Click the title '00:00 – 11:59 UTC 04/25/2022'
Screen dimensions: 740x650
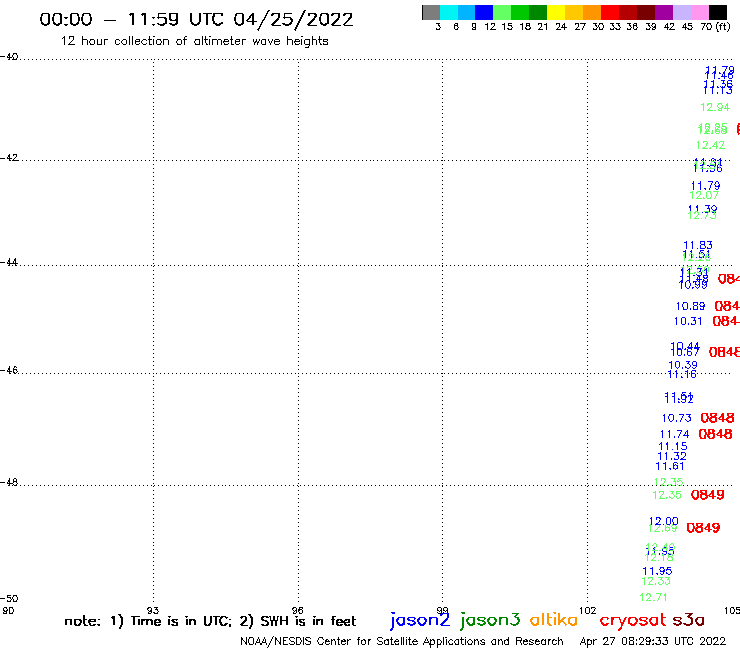point(196,20)
